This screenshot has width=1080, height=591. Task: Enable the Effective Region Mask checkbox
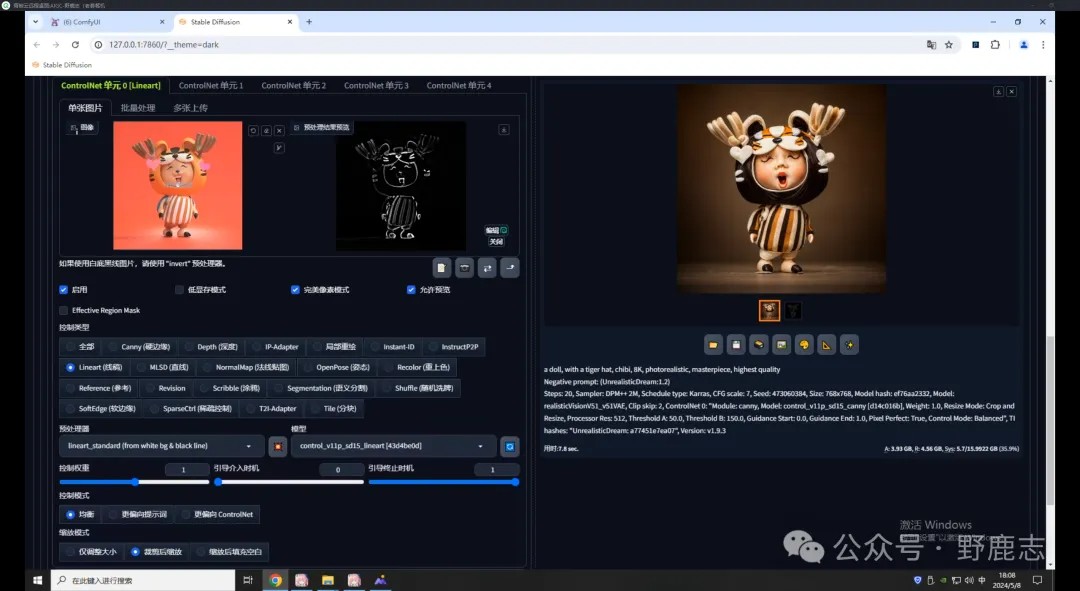(63, 311)
